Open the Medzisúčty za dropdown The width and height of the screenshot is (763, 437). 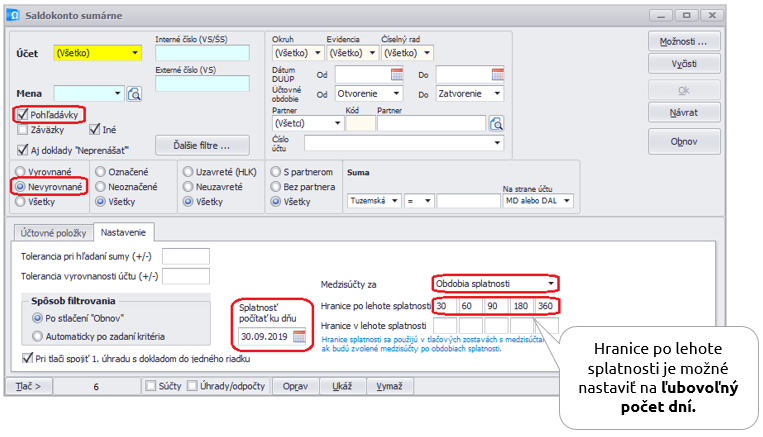tap(551, 283)
